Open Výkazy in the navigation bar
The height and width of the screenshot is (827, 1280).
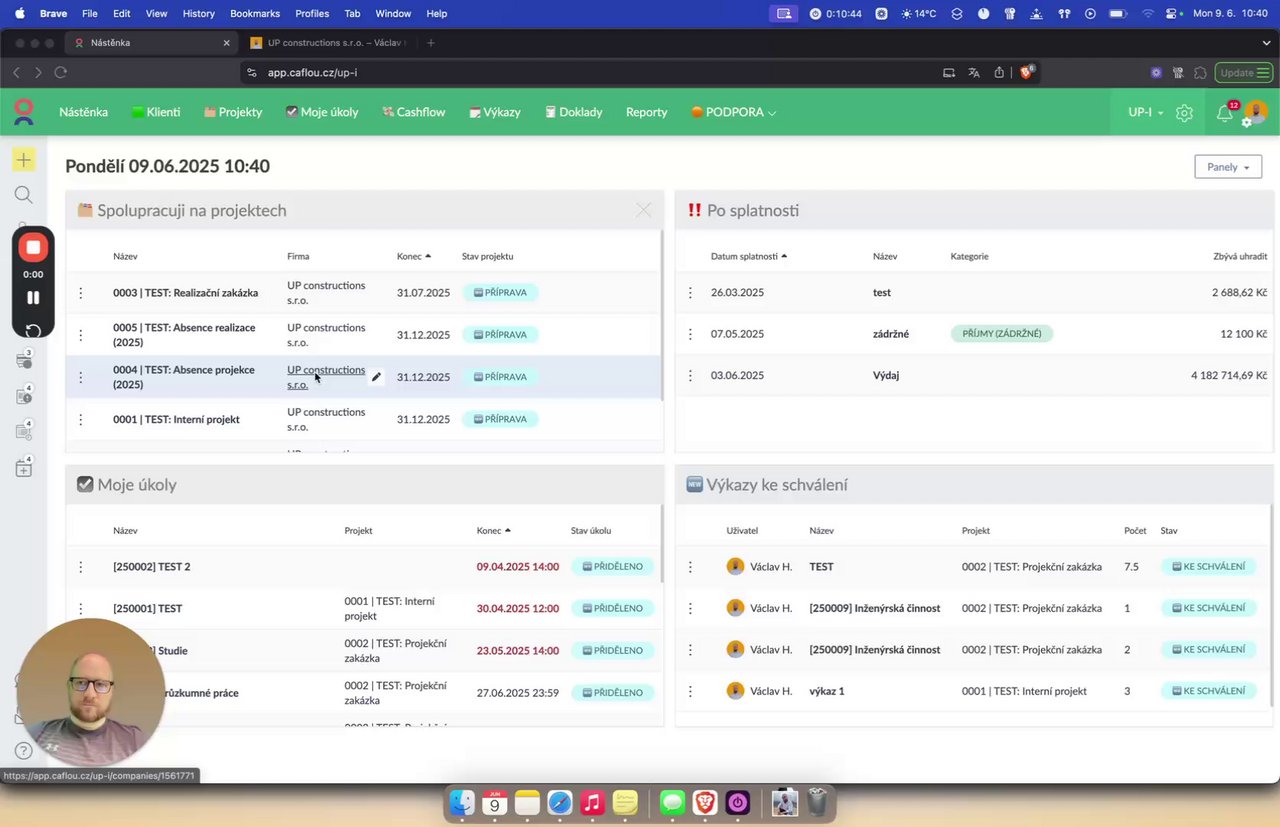click(x=494, y=112)
